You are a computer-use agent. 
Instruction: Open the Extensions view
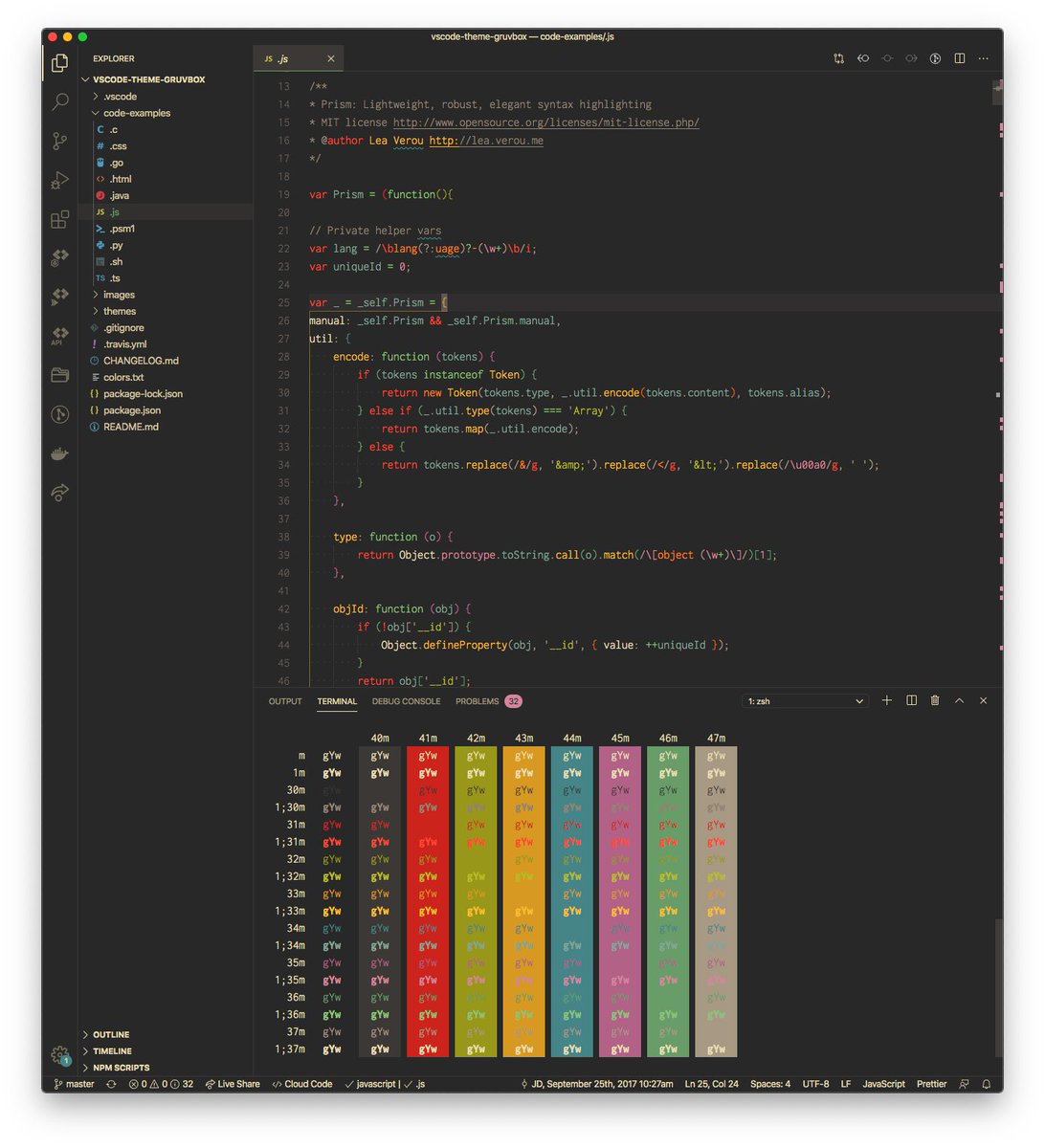[59, 220]
